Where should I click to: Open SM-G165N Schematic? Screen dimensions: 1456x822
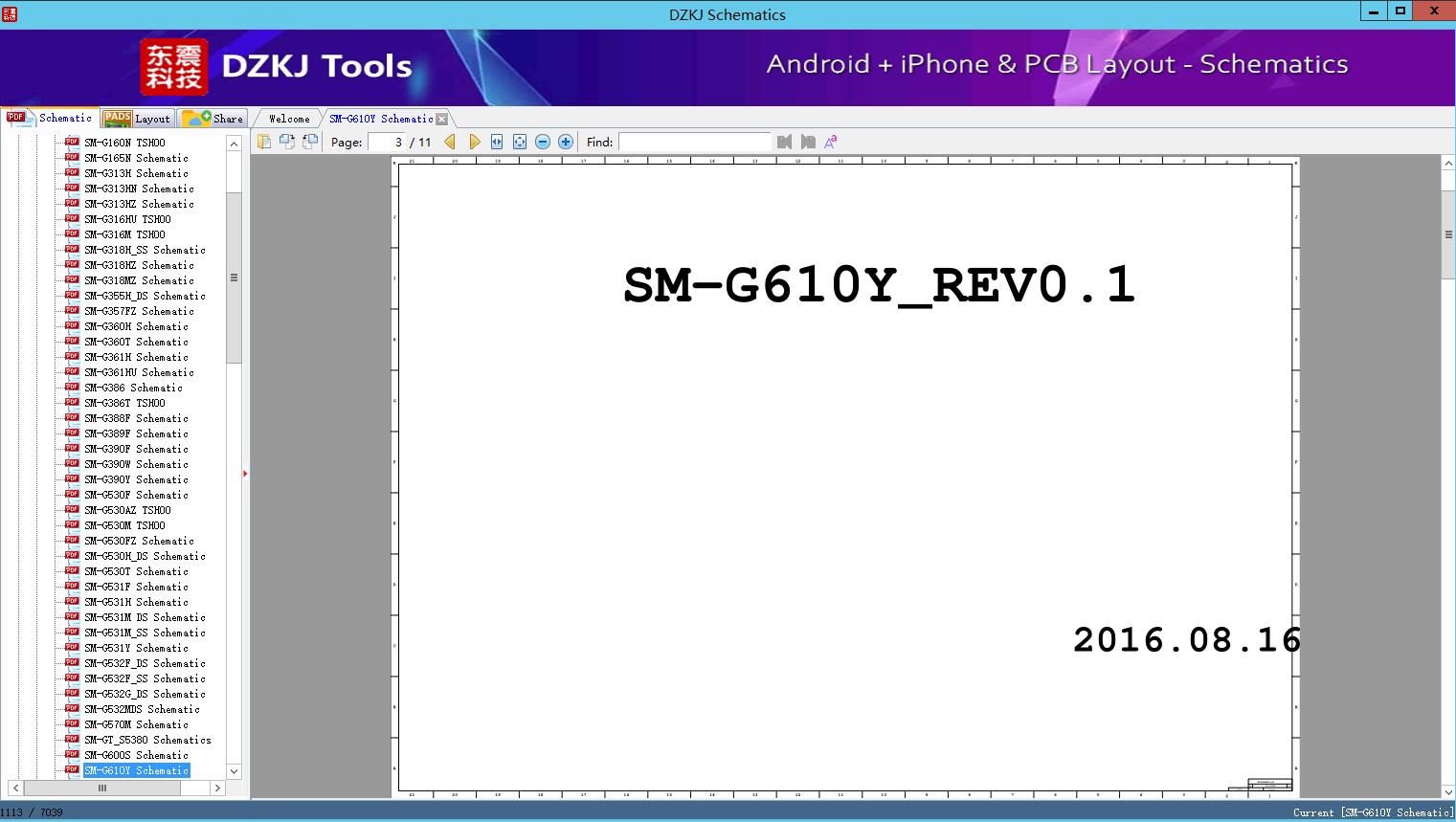136,158
